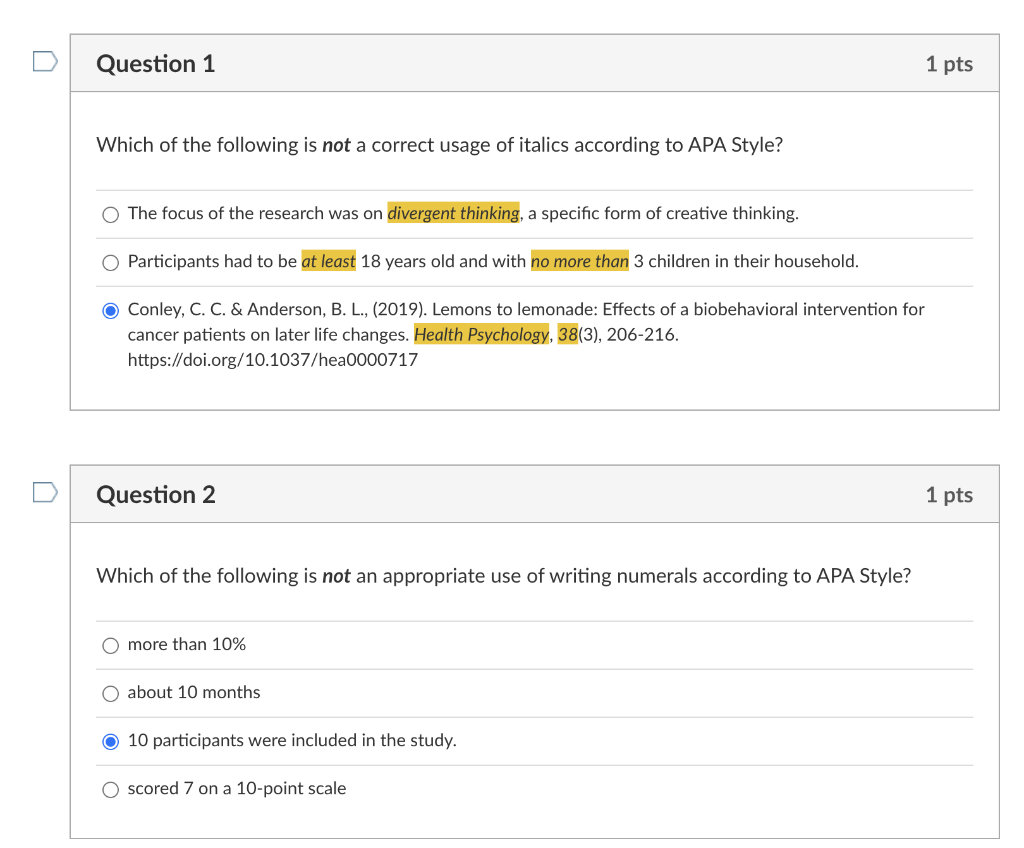Image resolution: width=1024 pixels, height=848 pixels.
Task: Click the 'Question 1' header title
Action: pos(156,64)
